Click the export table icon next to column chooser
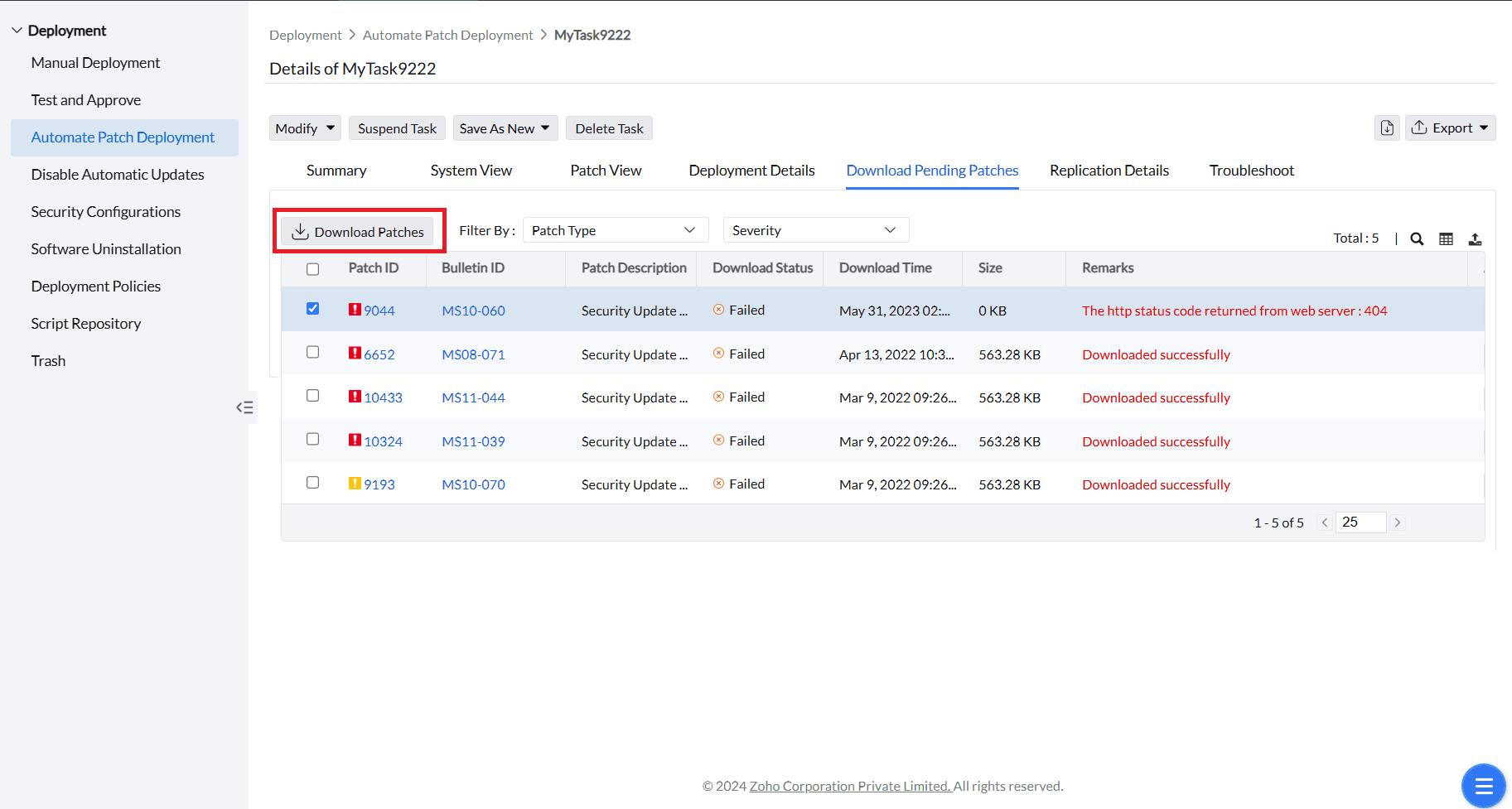This screenshot has width=1512, height=809. 1476,238
